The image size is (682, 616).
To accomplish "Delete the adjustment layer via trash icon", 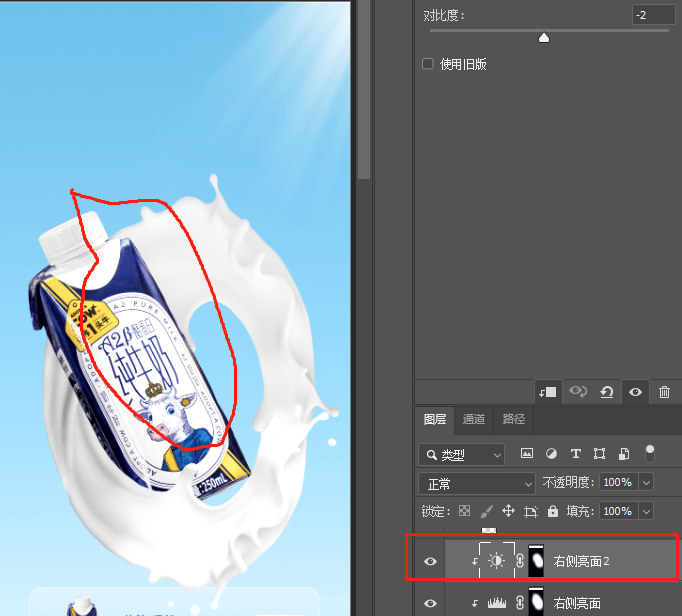I will click(664, 392).
